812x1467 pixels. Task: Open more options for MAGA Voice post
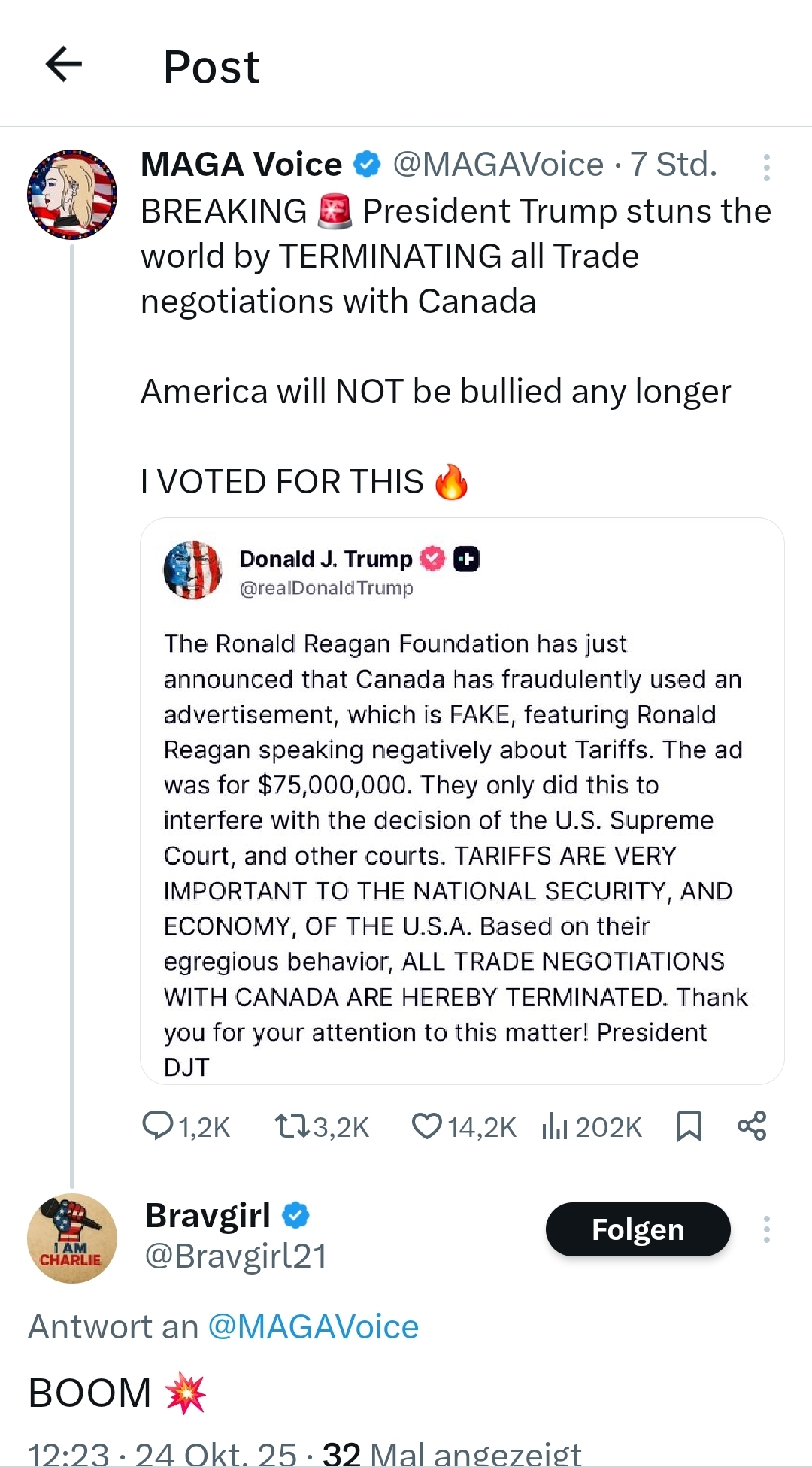(766, 168)
